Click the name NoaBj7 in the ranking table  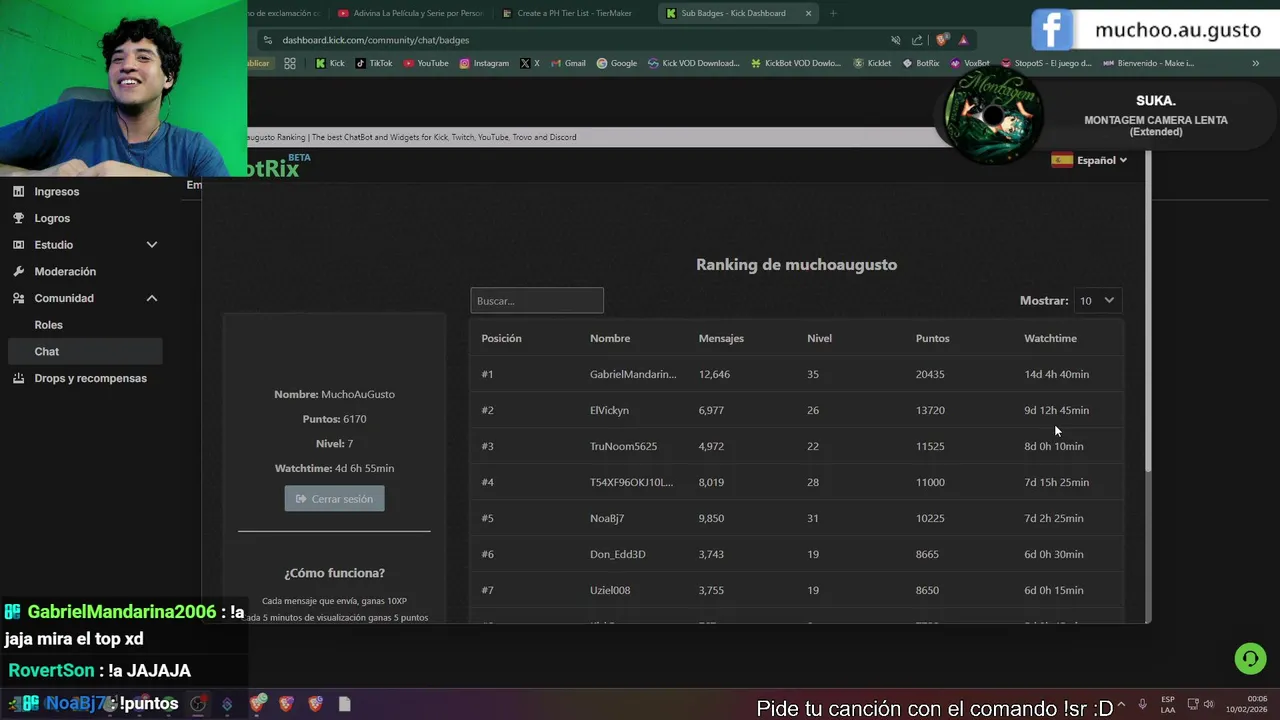pos(607,518)
